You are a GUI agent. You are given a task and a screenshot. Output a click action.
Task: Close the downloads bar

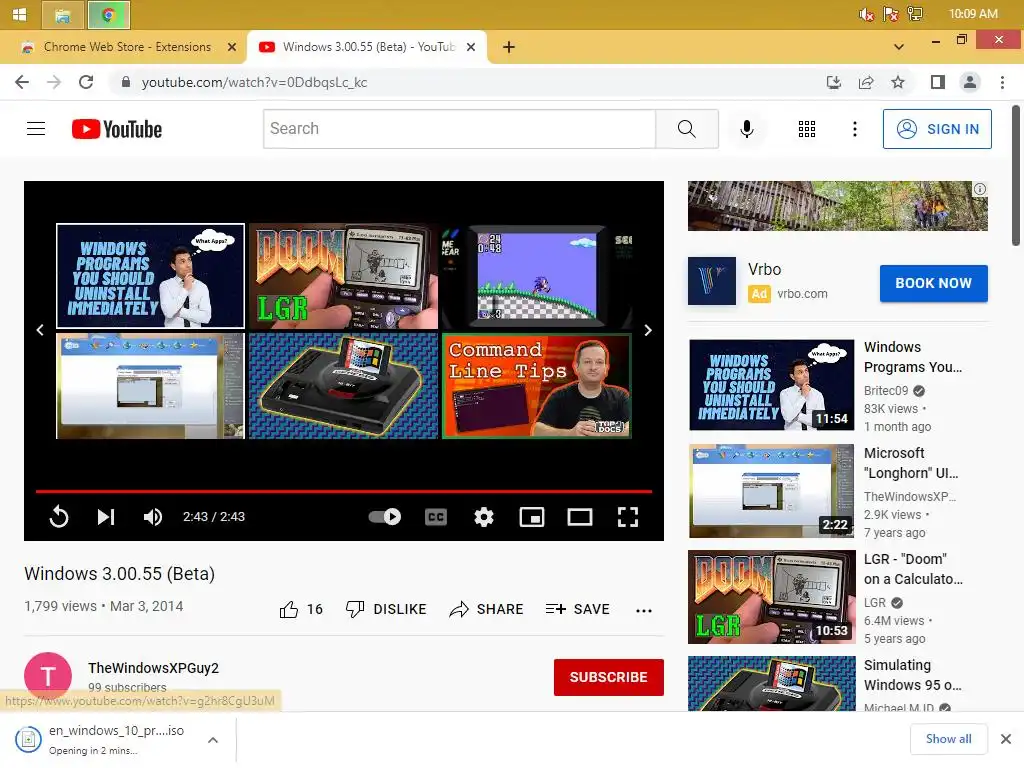pyautogui.click(x=1006, y=739)
